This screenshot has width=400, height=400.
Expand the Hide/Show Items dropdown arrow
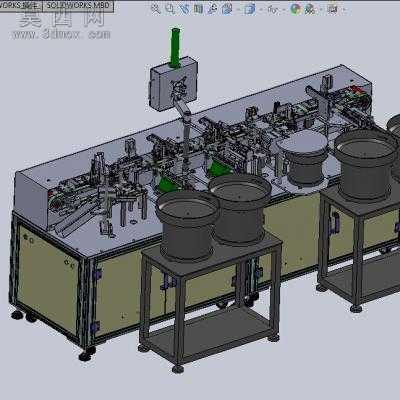point(284,9)
